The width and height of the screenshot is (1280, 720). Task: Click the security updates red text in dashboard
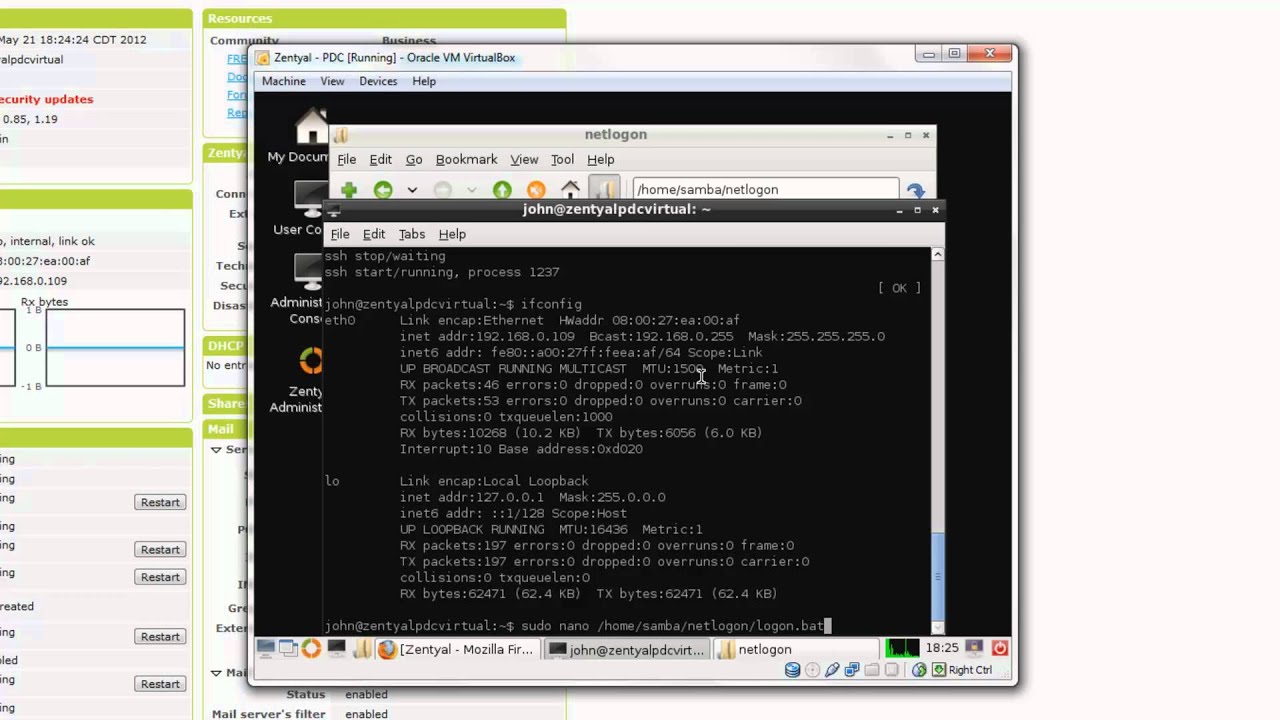[46, 99]
